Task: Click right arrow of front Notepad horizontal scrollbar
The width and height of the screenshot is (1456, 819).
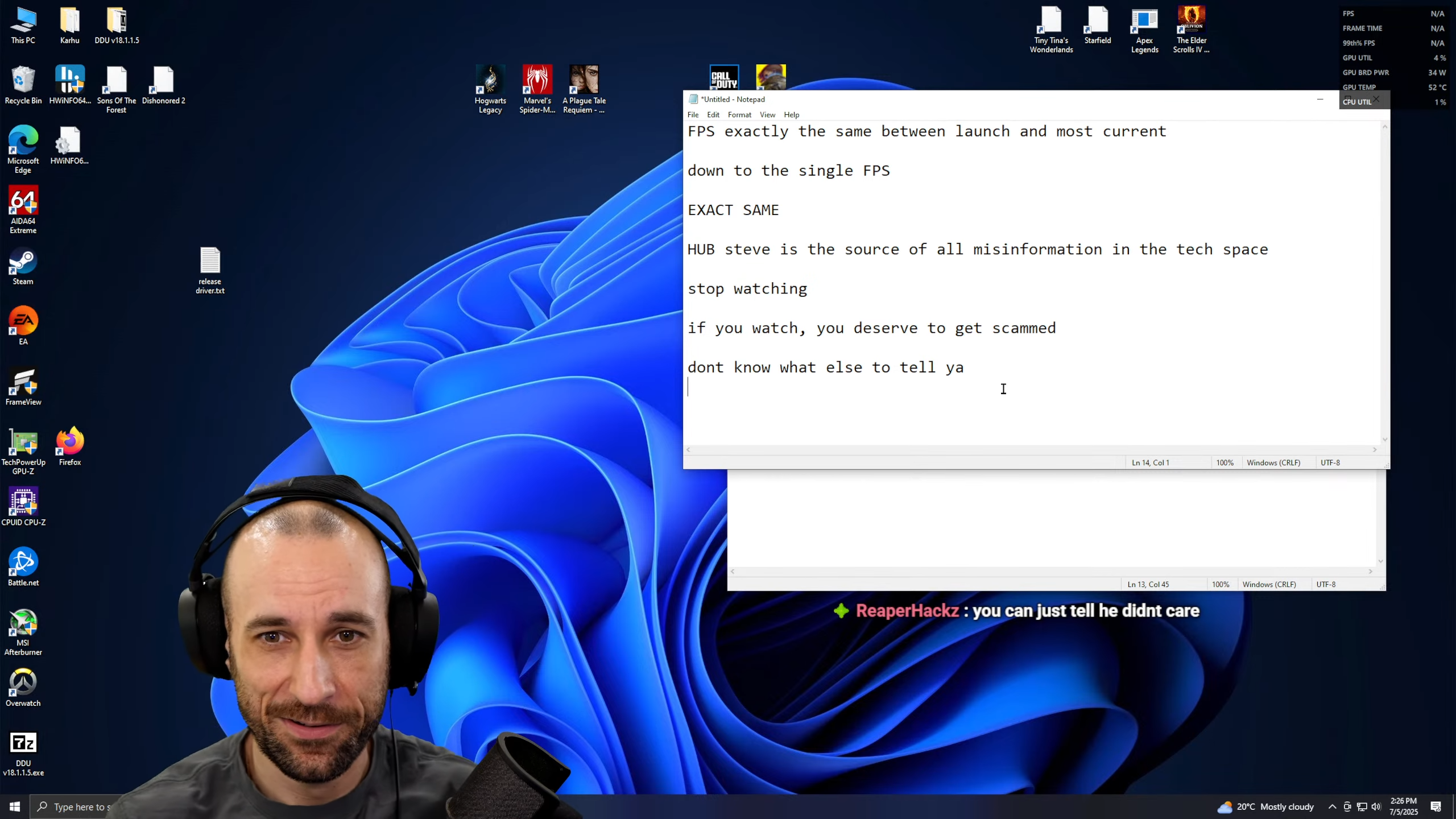Action: point(1375,449)
